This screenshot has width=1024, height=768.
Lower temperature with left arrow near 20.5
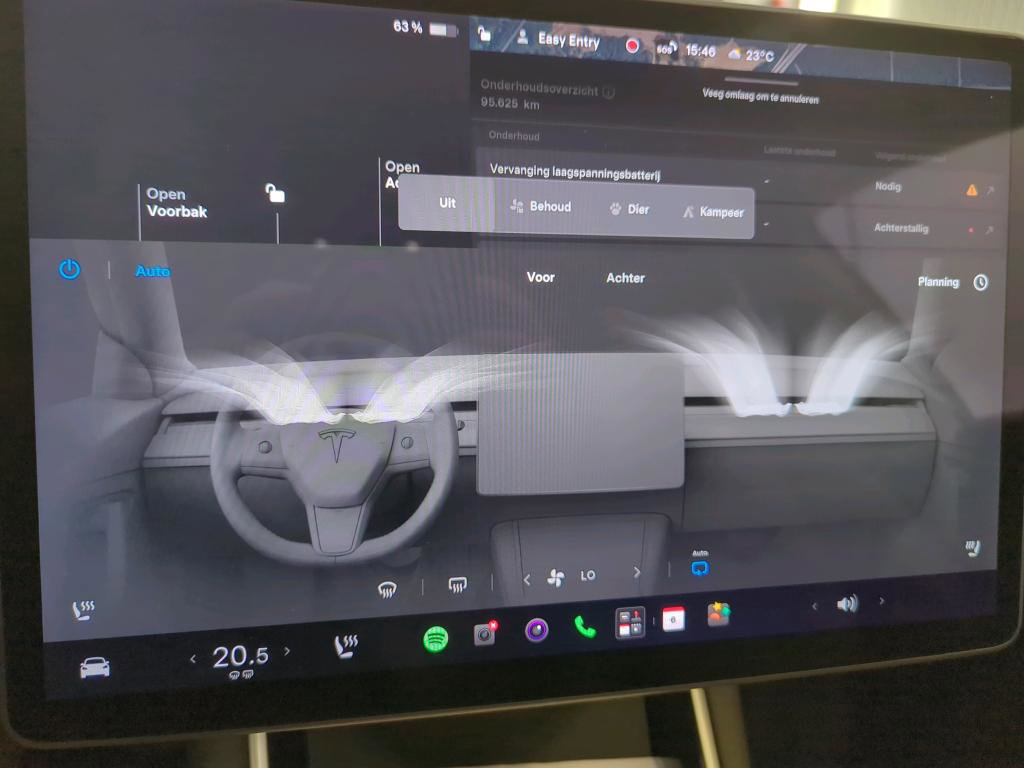(193, 659)
